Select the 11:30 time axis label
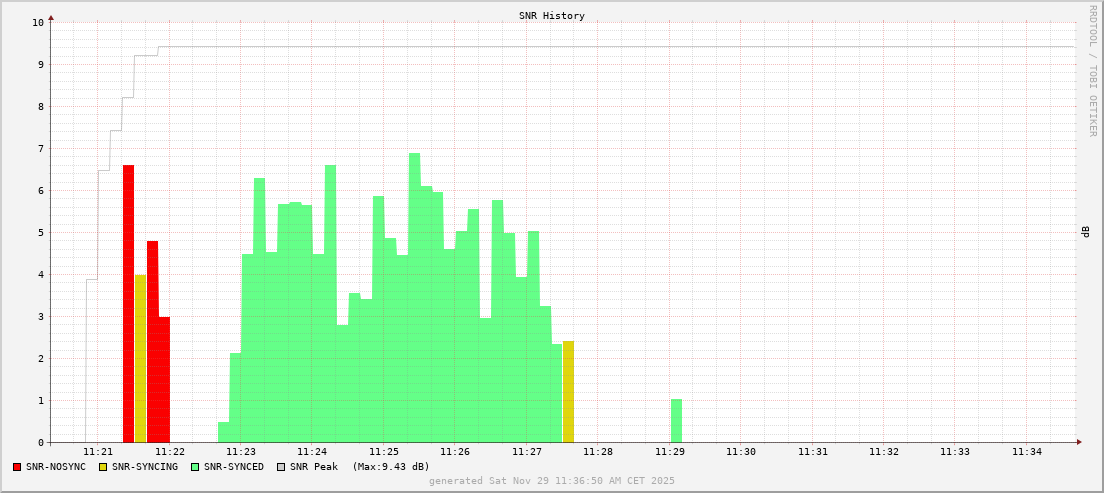Image resolution: width=1104 pixels, height=493 pixels. point(740,452)
